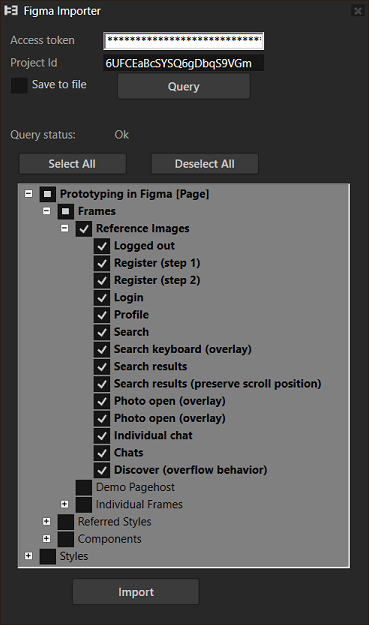Expand the Referred Styles node

[x=47, y=521]
